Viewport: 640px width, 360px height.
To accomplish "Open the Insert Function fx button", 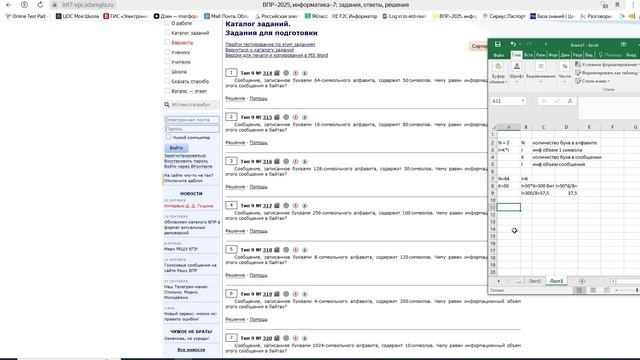I will pyautogui.click(x=570, y=101).
